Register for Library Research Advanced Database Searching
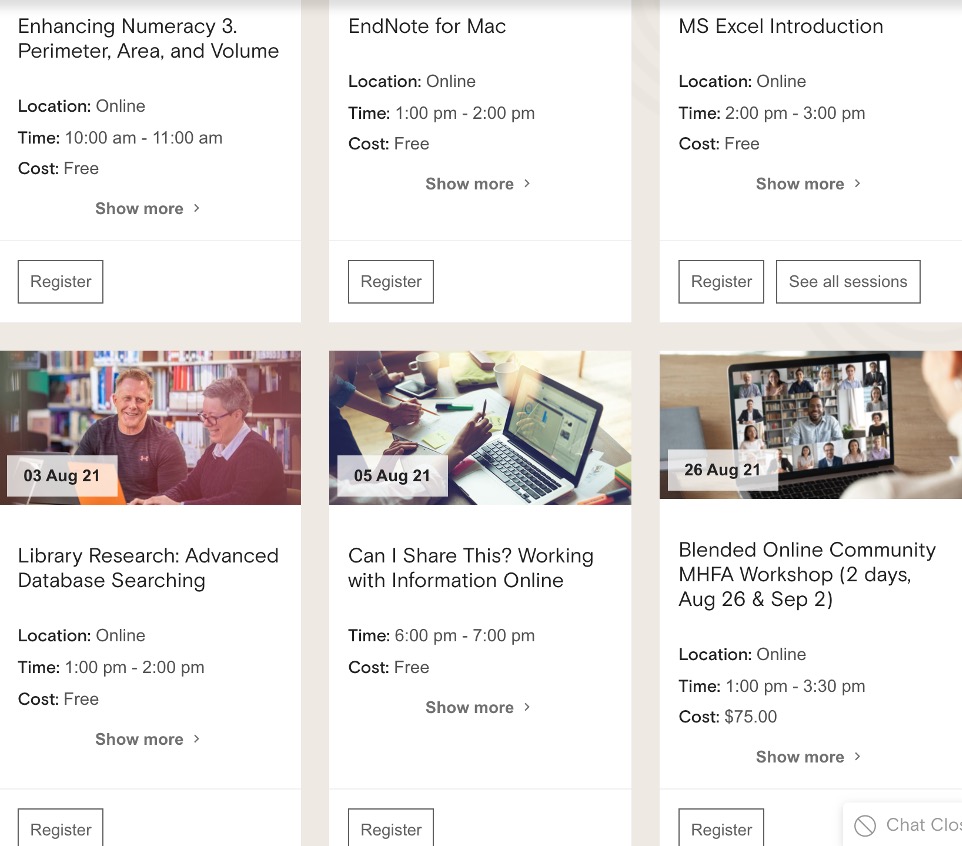 (61, 828)
